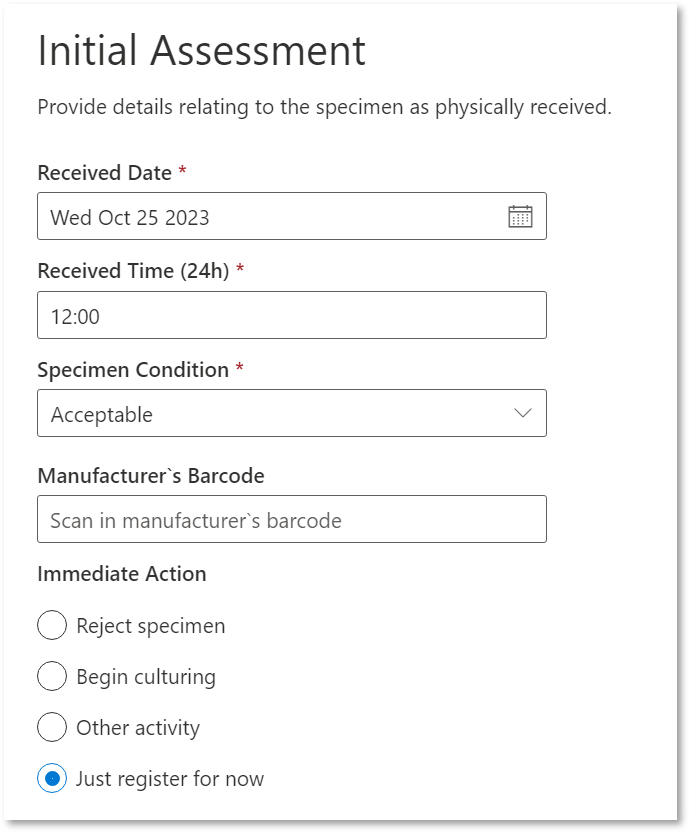Viewport: 690px width, 833px height.
Task: Expand the Specimen Condition dropdown arrow
Action: point(523,413)
